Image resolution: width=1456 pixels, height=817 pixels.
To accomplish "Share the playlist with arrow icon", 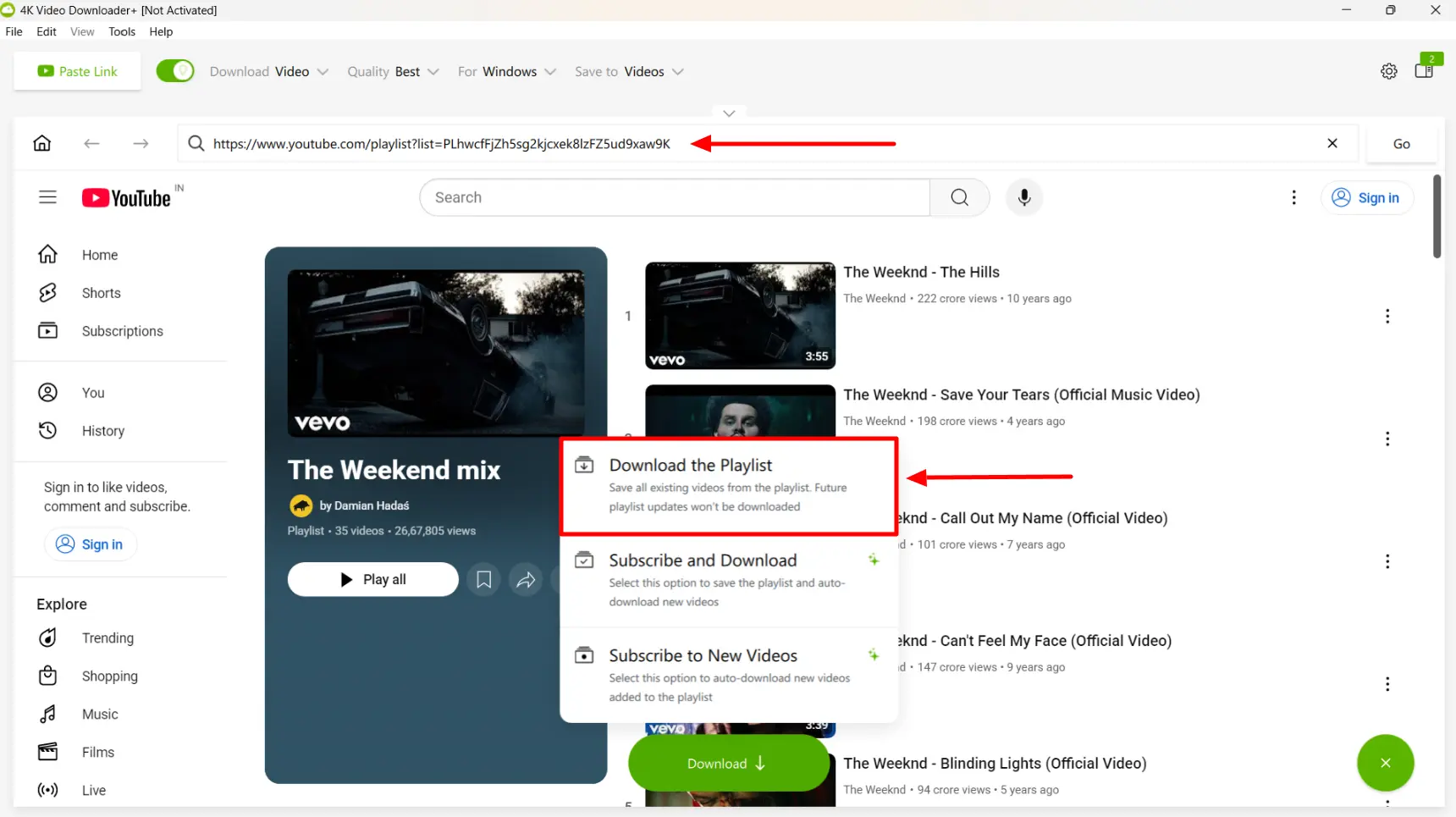I will pyautogui.click(x=526, y=579).
